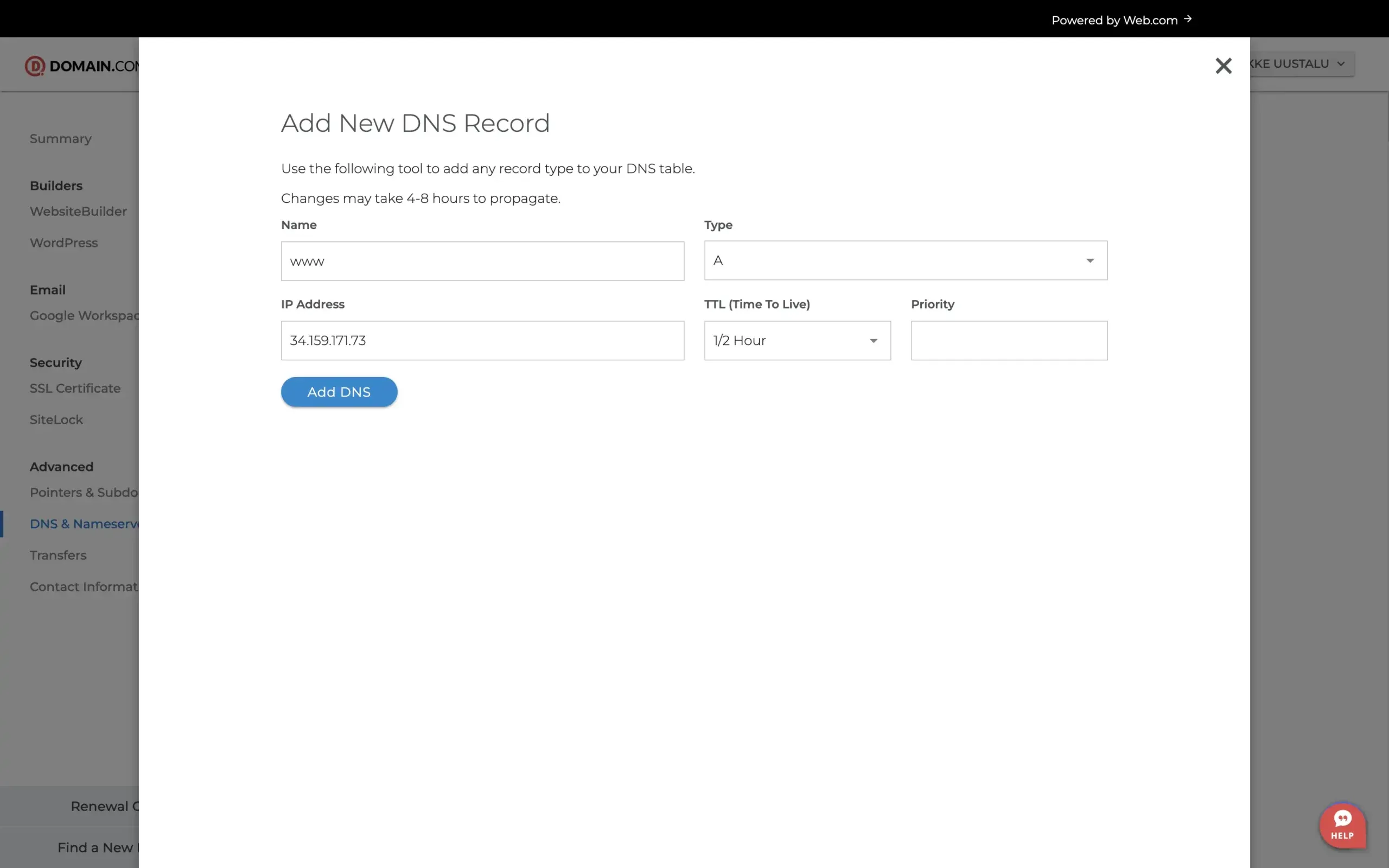This screenshot has height=868, width=1389.
Task: Go to Transfers in the sidebar
Action: pyautogui.click(x=58, y=555)
